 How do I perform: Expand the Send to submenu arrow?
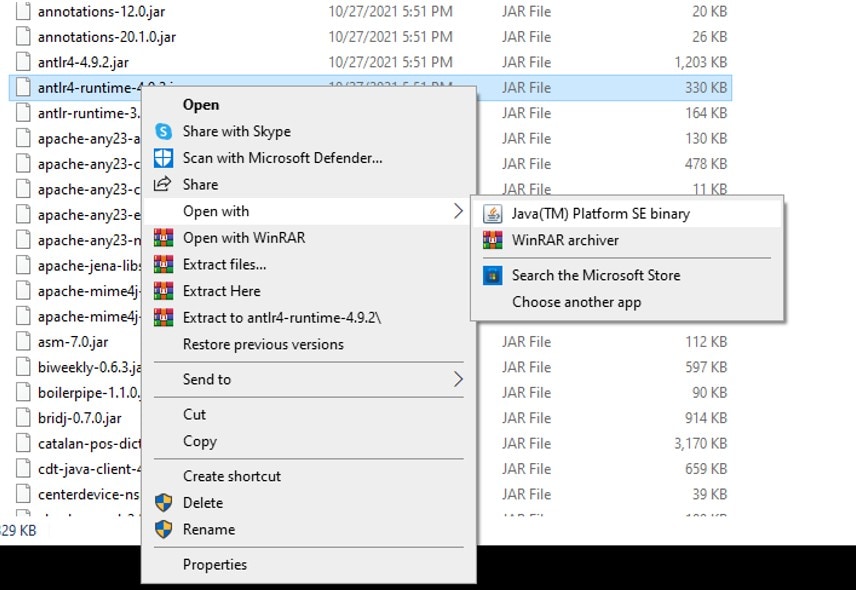tap(458, 379)
